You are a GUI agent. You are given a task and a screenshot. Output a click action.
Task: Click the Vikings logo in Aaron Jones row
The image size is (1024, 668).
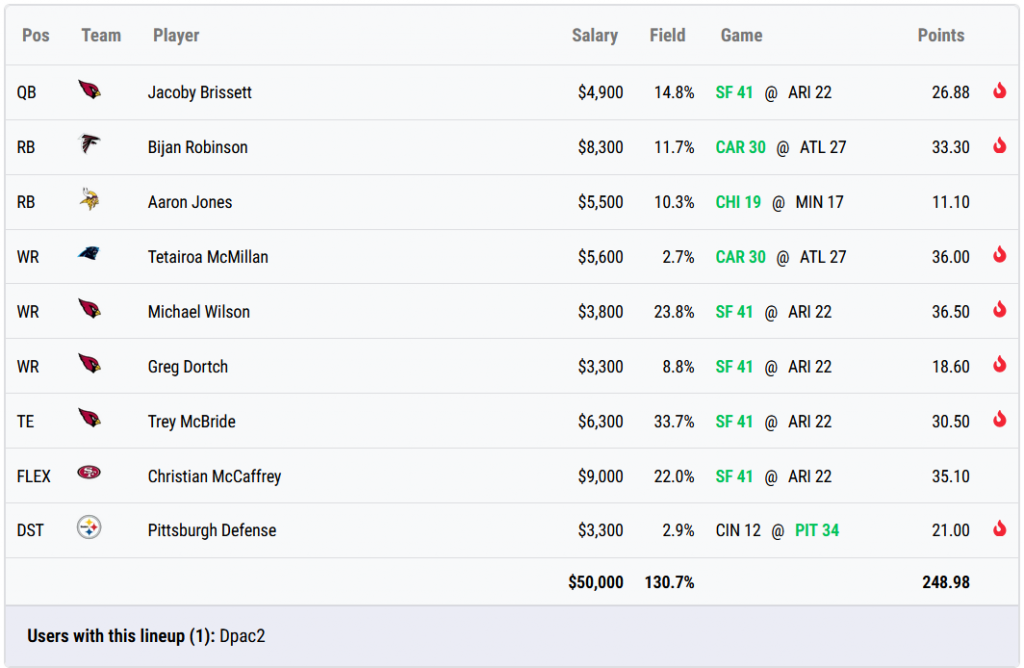[x=89, y=200]
